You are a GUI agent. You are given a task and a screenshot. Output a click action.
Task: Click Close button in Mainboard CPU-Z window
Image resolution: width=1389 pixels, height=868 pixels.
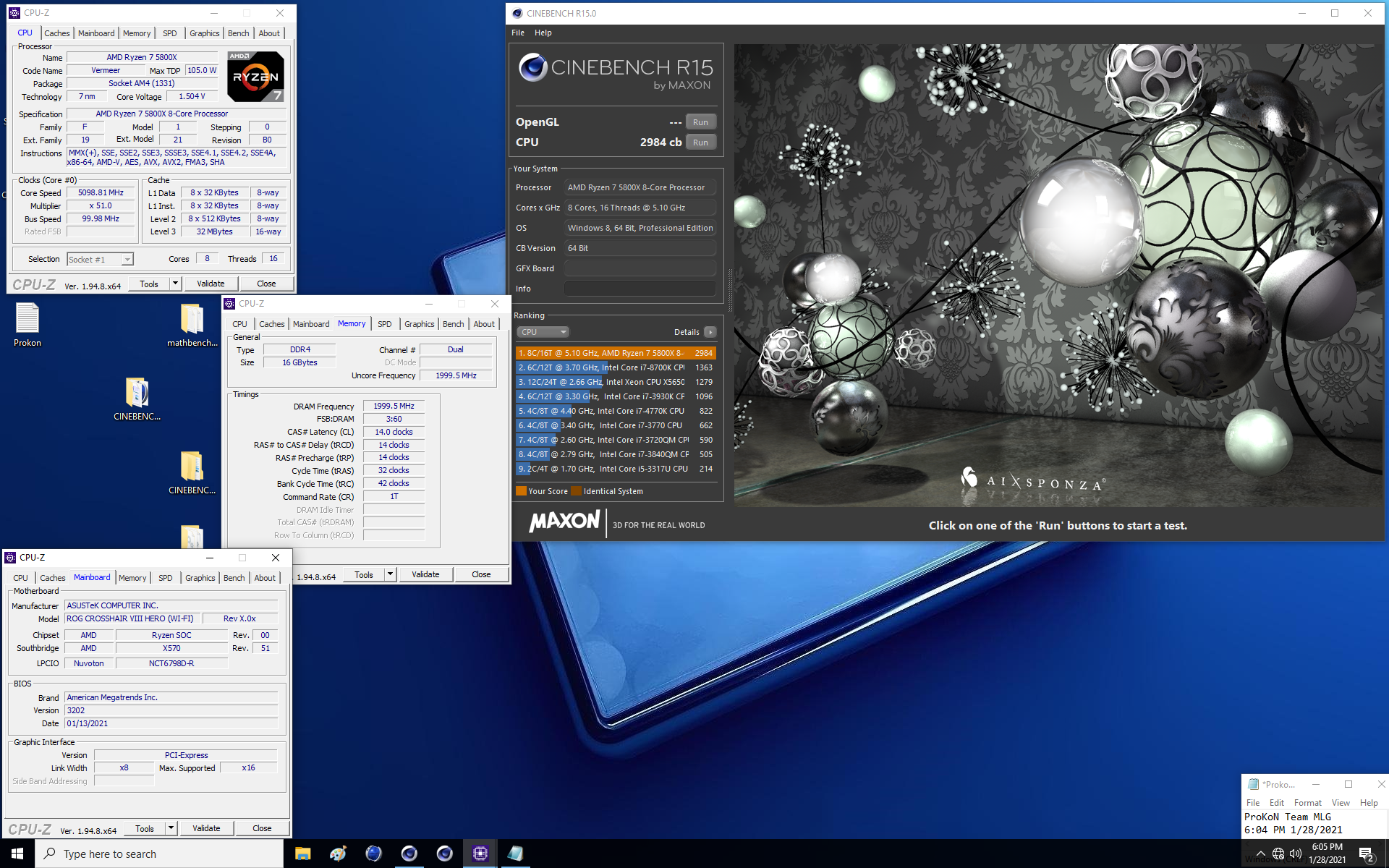(x=262, y=828)
